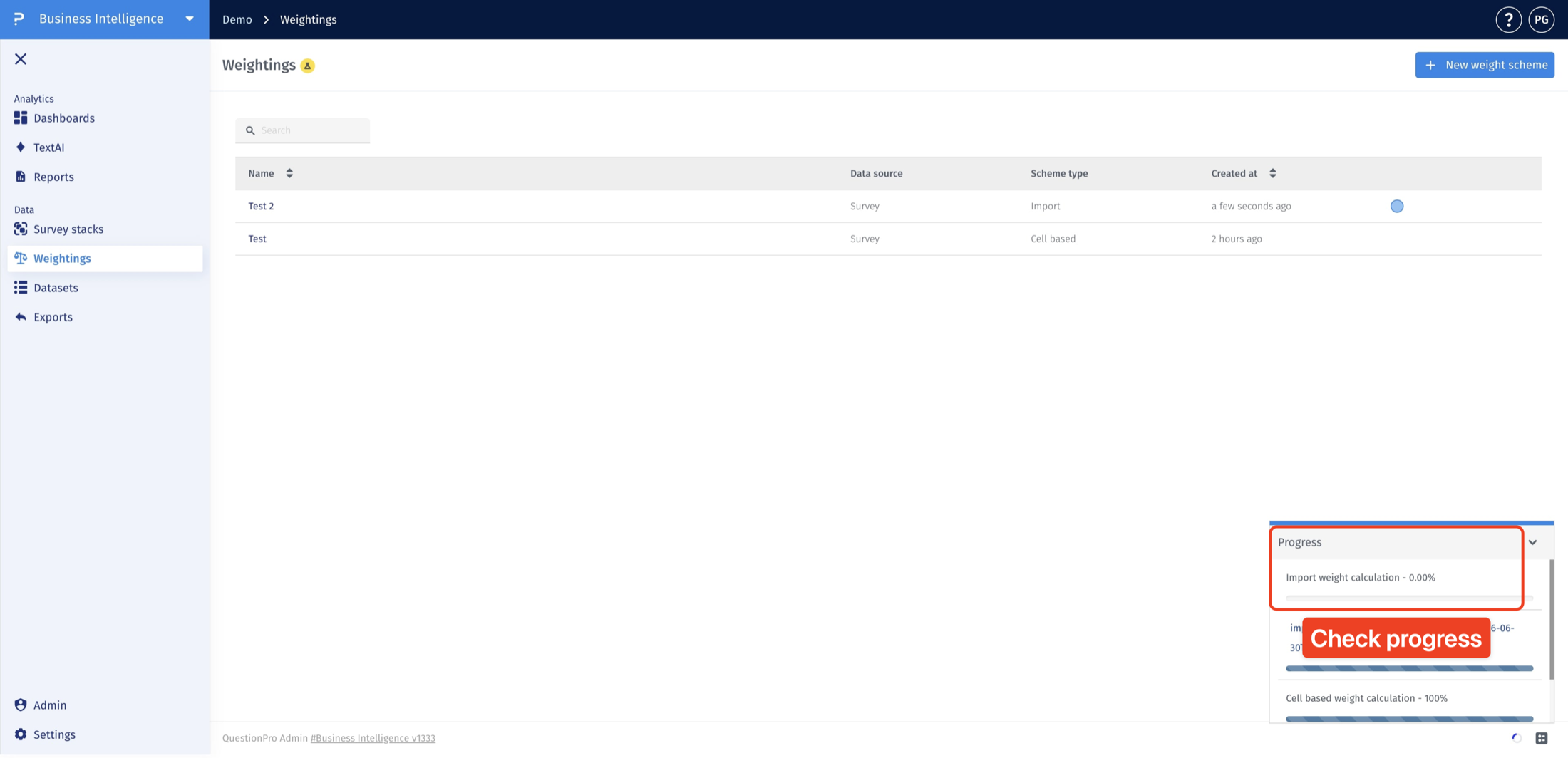Click Import weight calculation progress bar
1568x758 pixels.
(x=1409, y=598)
